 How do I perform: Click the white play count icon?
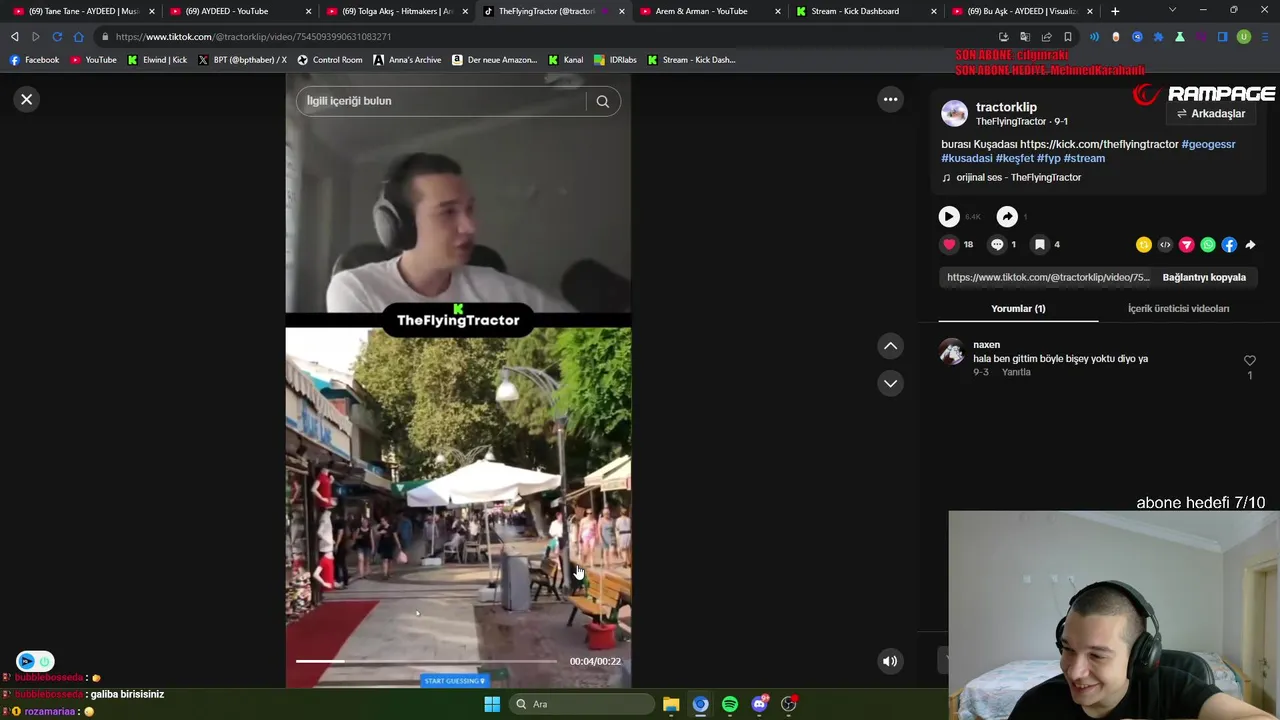click(x=949, y=216)
